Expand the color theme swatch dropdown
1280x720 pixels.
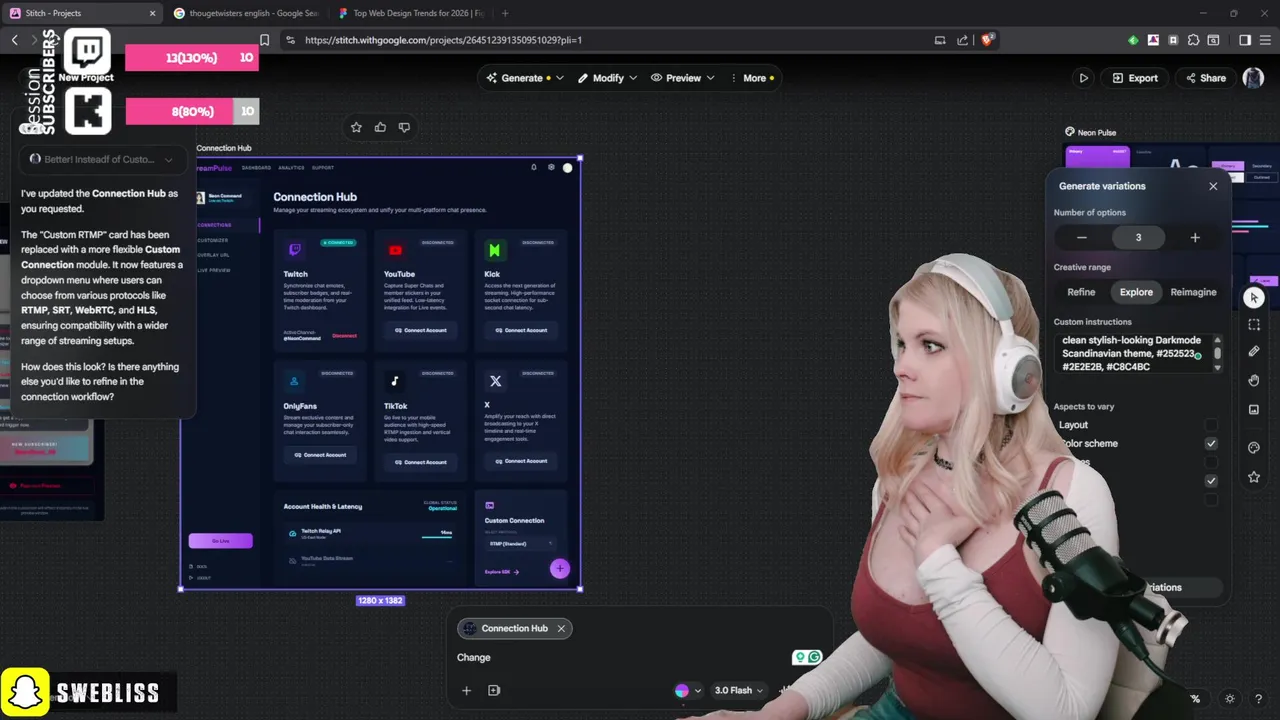688,690
